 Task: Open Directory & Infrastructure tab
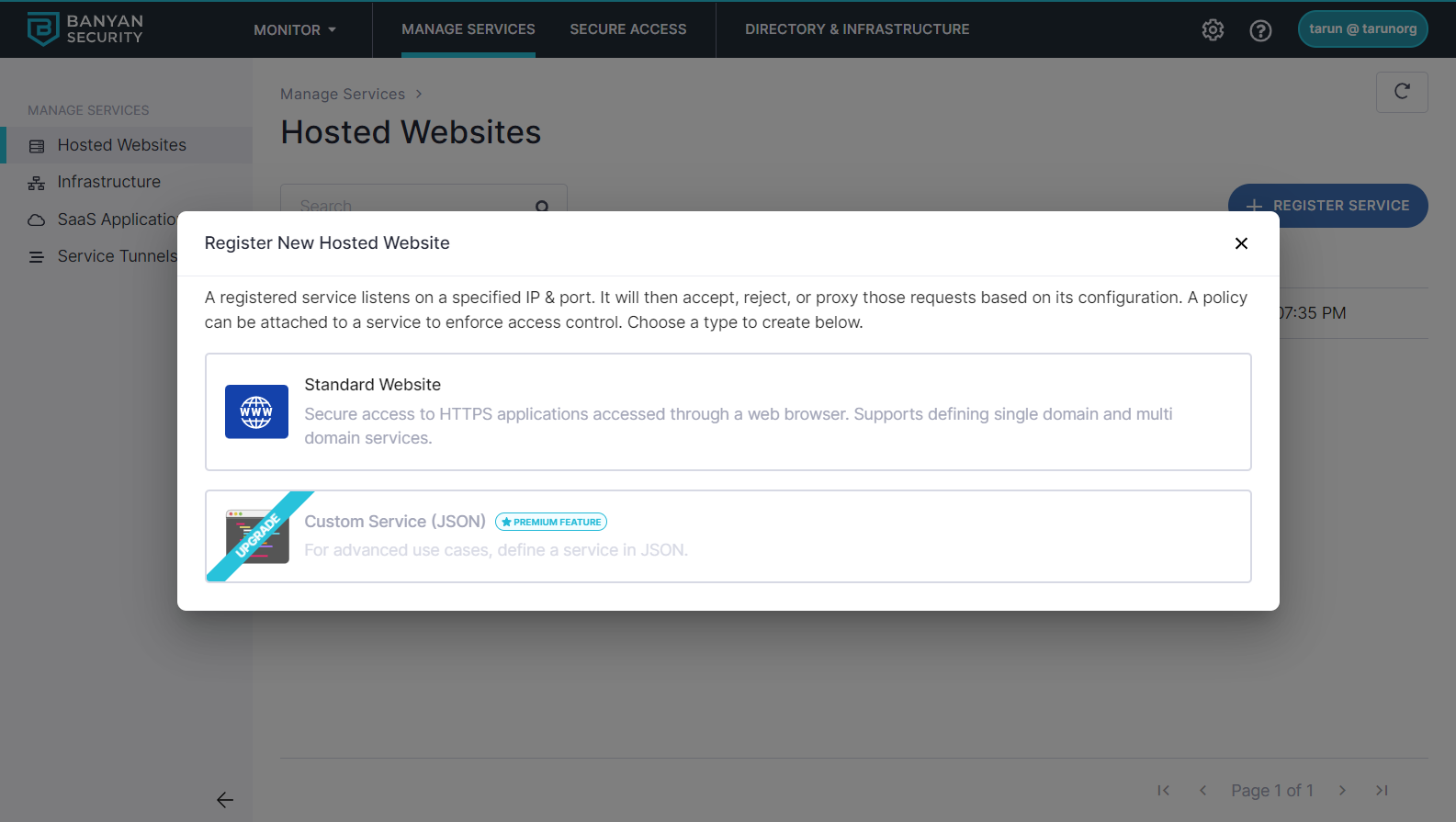(x=857, y=29)
